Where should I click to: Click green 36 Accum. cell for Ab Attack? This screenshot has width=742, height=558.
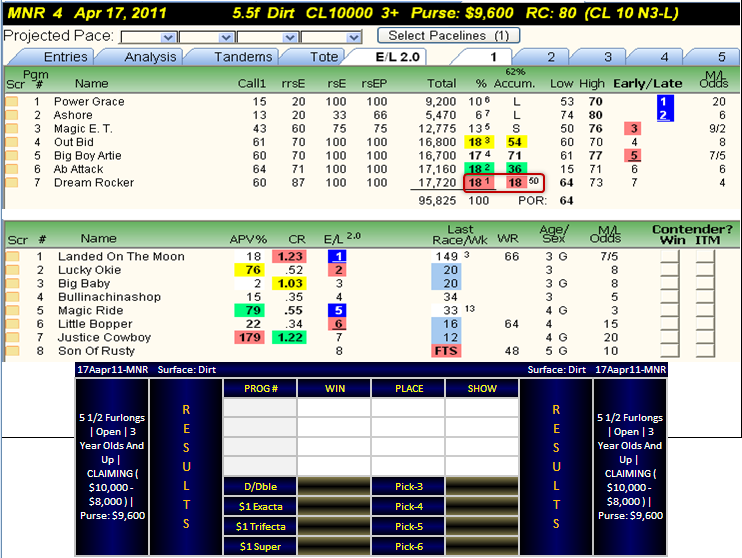coord(515,169)
